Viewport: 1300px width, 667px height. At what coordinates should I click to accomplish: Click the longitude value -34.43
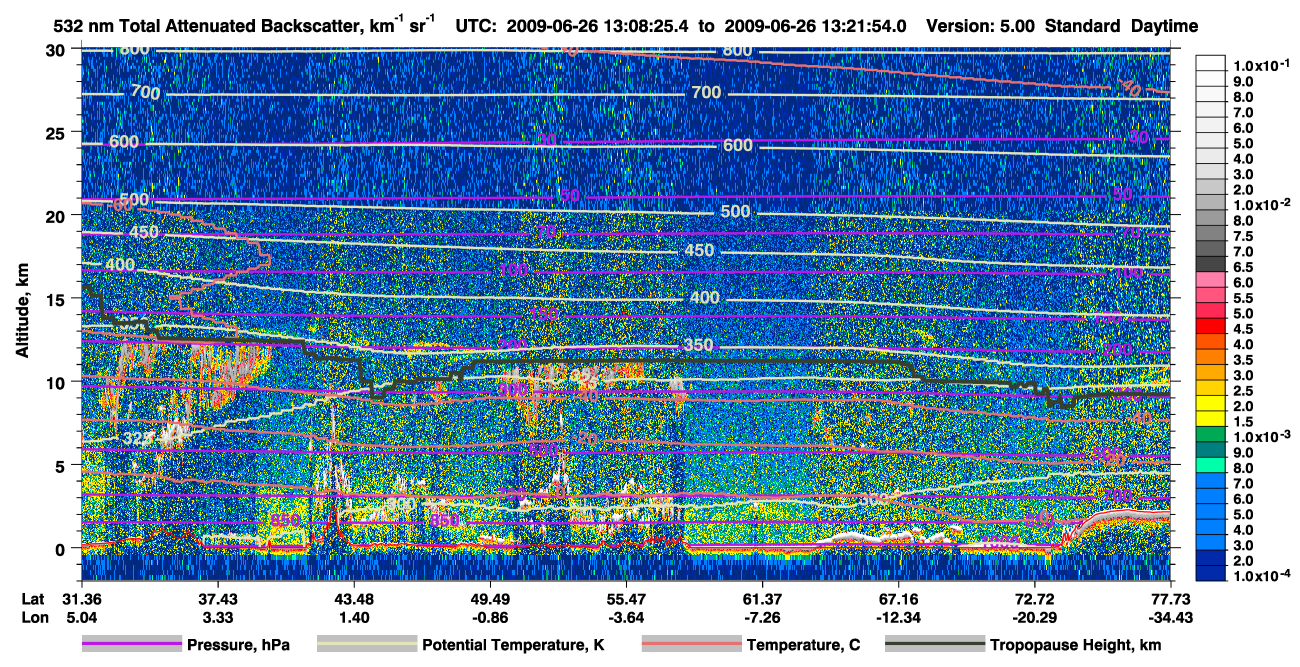(1170, 617)
